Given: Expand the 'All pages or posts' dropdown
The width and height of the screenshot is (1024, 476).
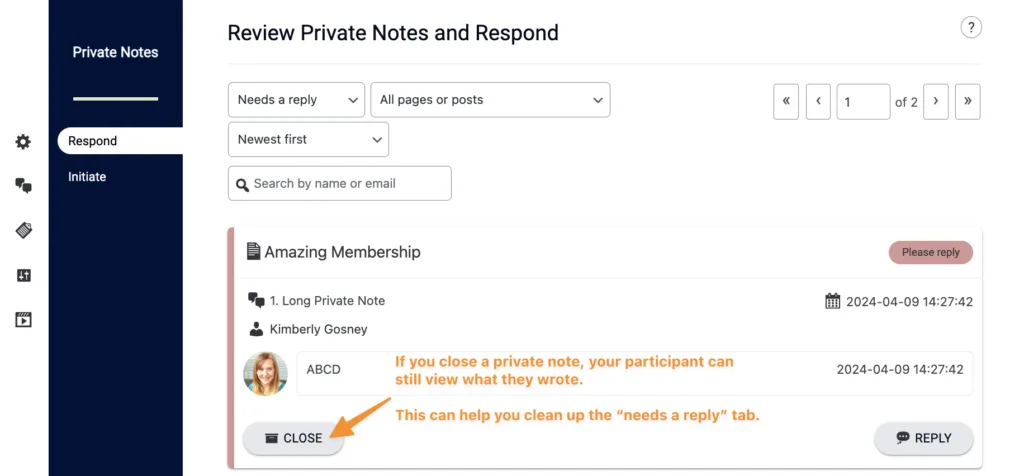Looking at the screenshot, I should click(490, 100).
